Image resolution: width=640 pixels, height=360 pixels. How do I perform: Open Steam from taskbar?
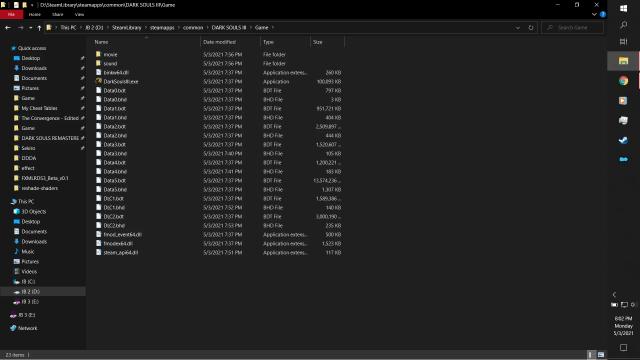coord(623,140)
